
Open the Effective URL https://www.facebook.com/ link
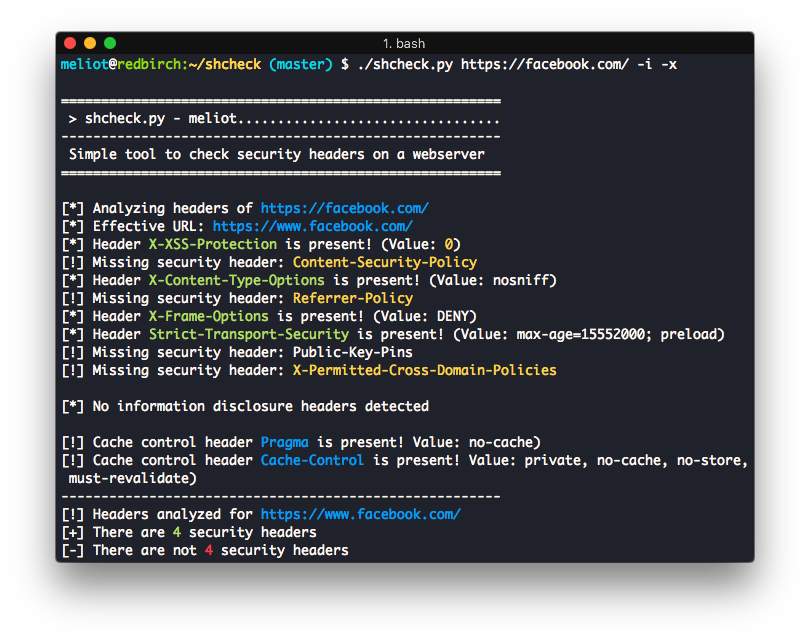313,226
